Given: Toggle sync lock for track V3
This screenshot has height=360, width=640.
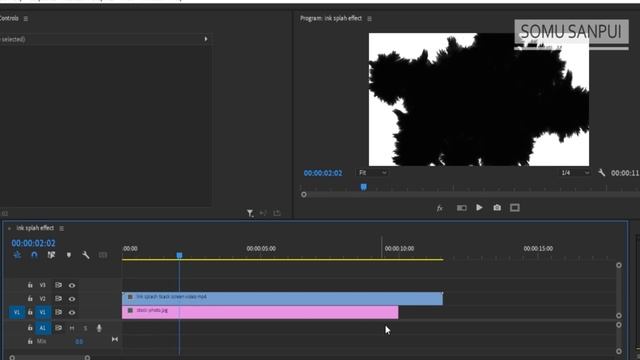Looking at the screenshot, I should click(58, 285).
